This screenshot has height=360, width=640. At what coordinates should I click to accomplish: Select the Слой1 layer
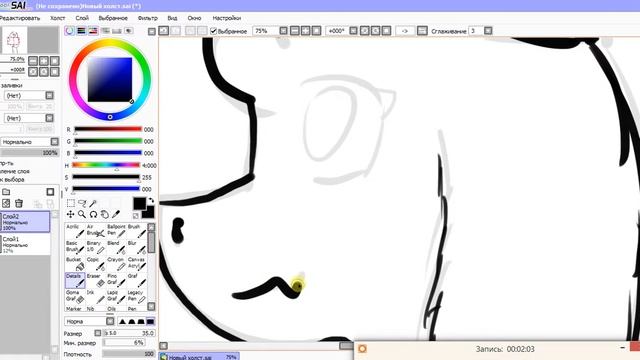[25, 244]
